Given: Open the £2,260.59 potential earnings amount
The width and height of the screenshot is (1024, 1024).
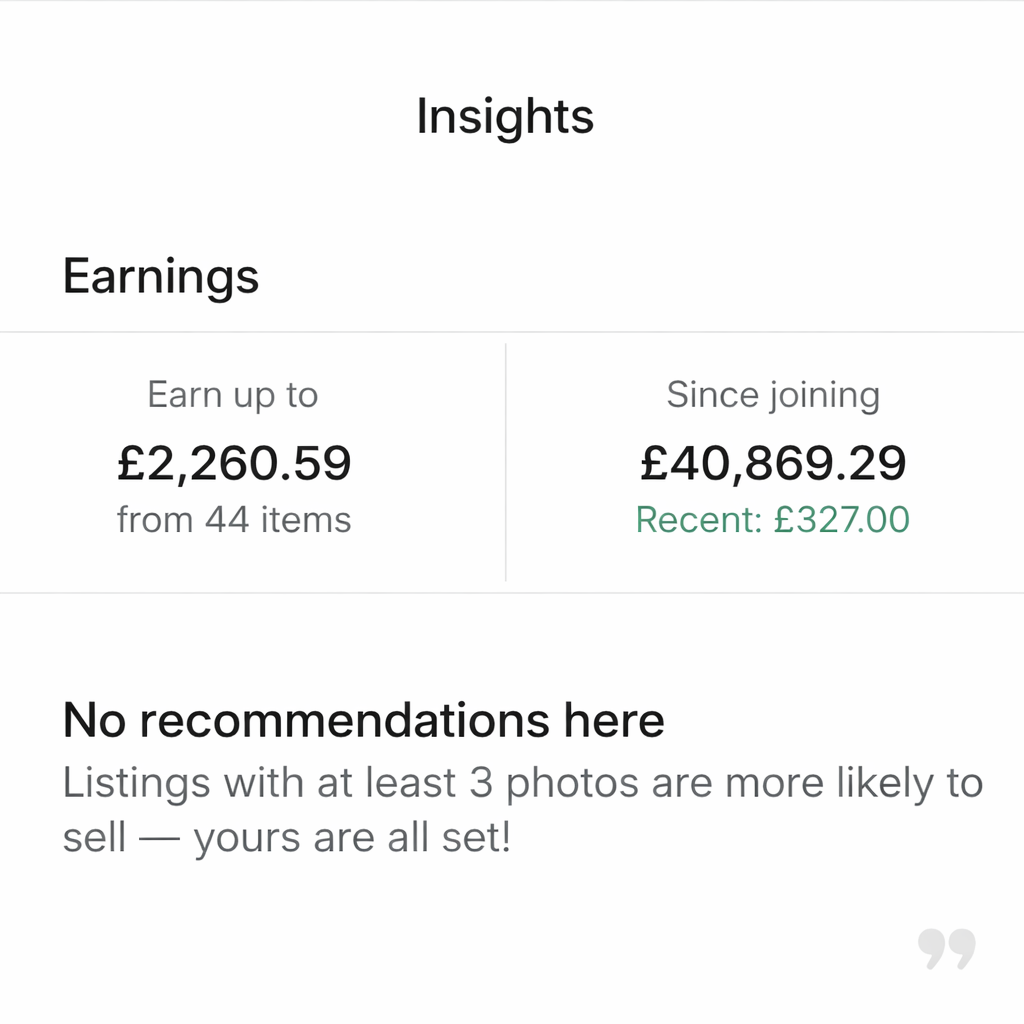Looking at the screenshot, I should [x=234, y=463].
